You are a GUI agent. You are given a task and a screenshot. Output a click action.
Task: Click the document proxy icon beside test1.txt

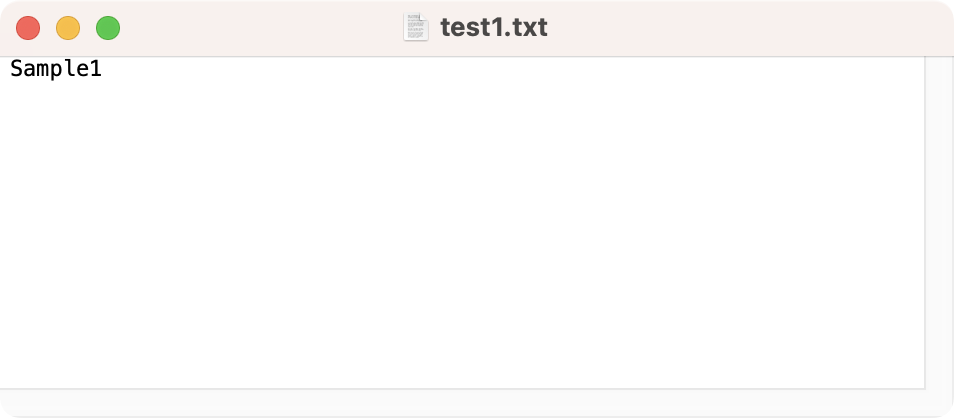click(416, 27)
